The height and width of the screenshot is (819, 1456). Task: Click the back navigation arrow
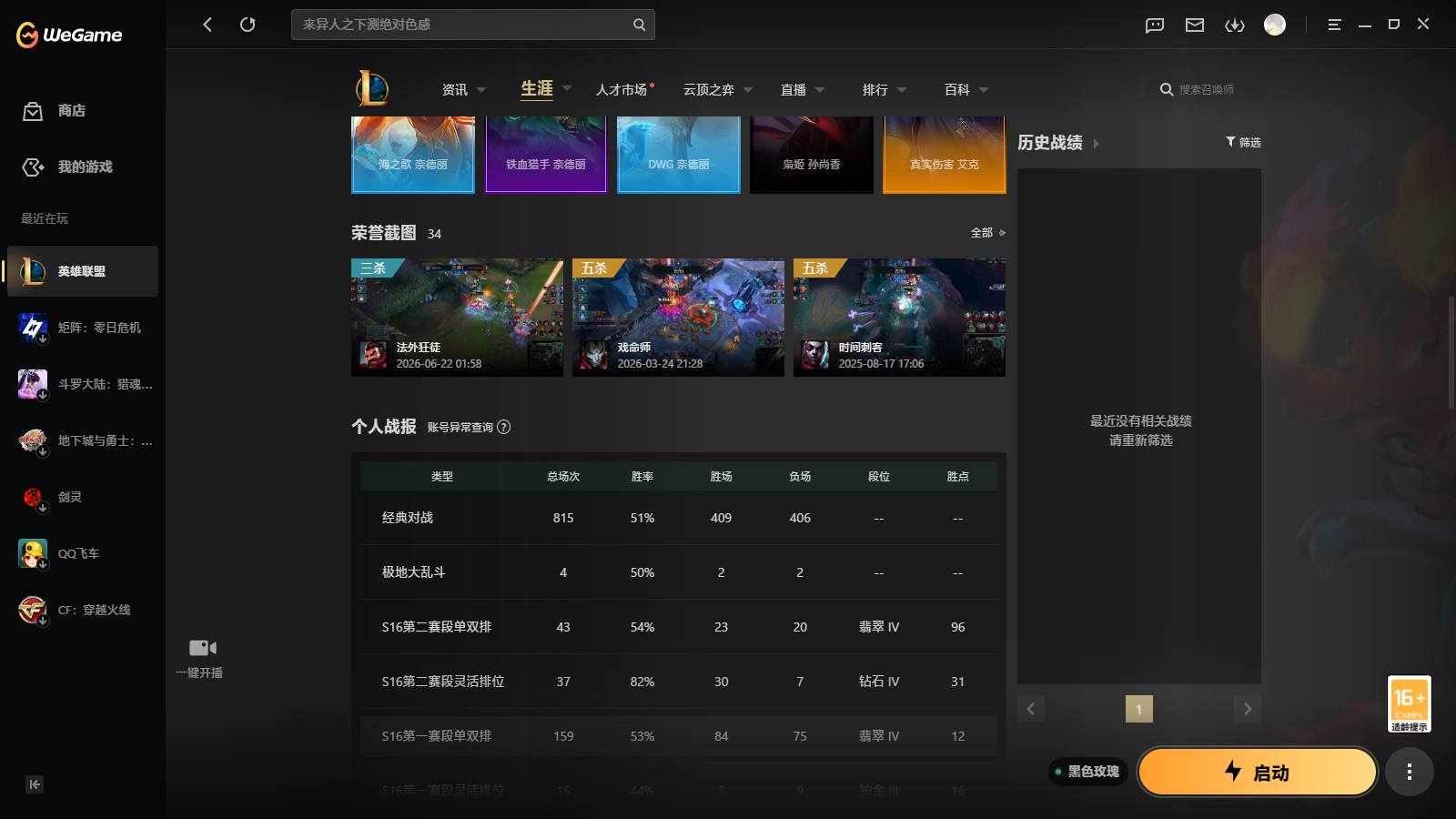[207, 25]
